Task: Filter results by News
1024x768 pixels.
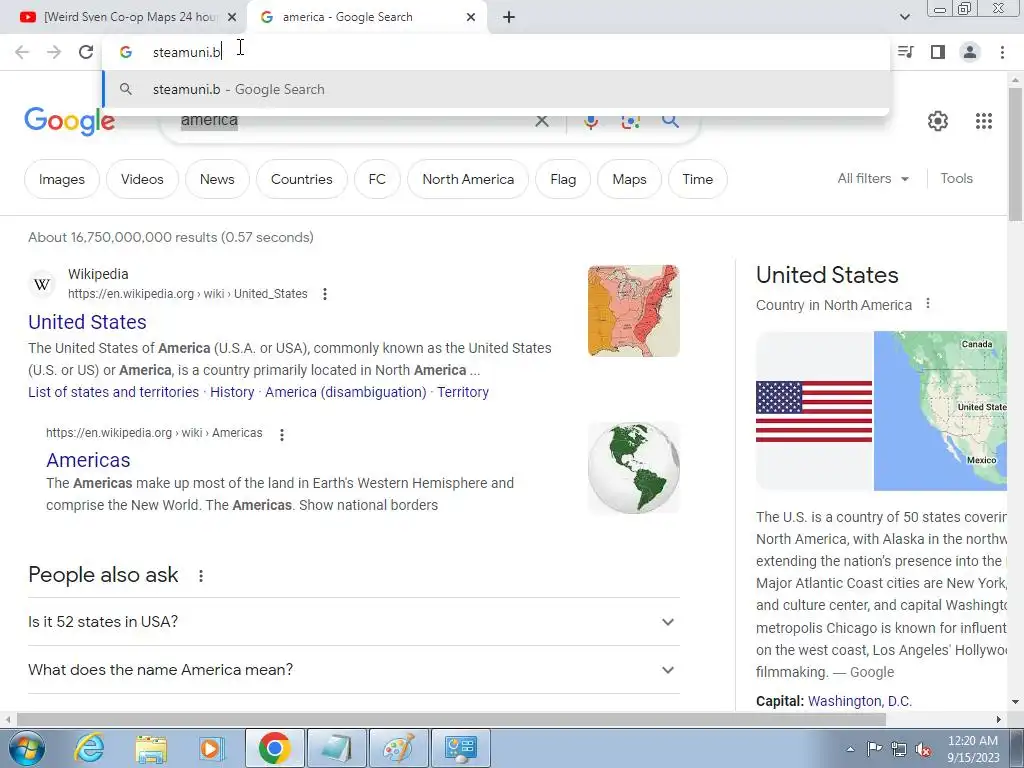Action: (x=217, y=179)
